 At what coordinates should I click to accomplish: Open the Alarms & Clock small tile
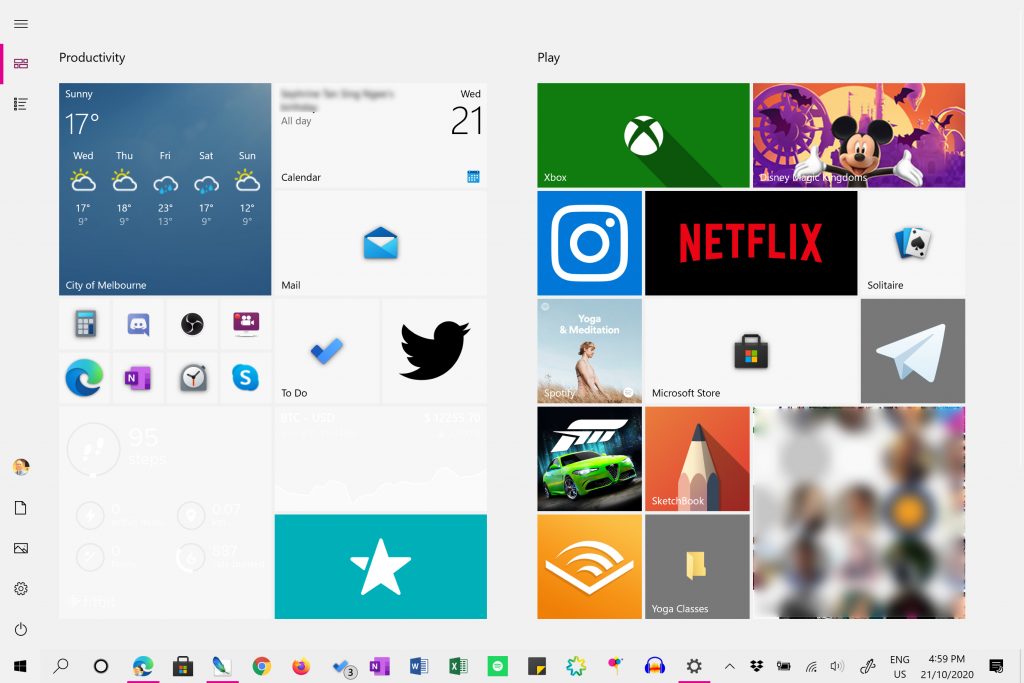click(x=192, y=377)
